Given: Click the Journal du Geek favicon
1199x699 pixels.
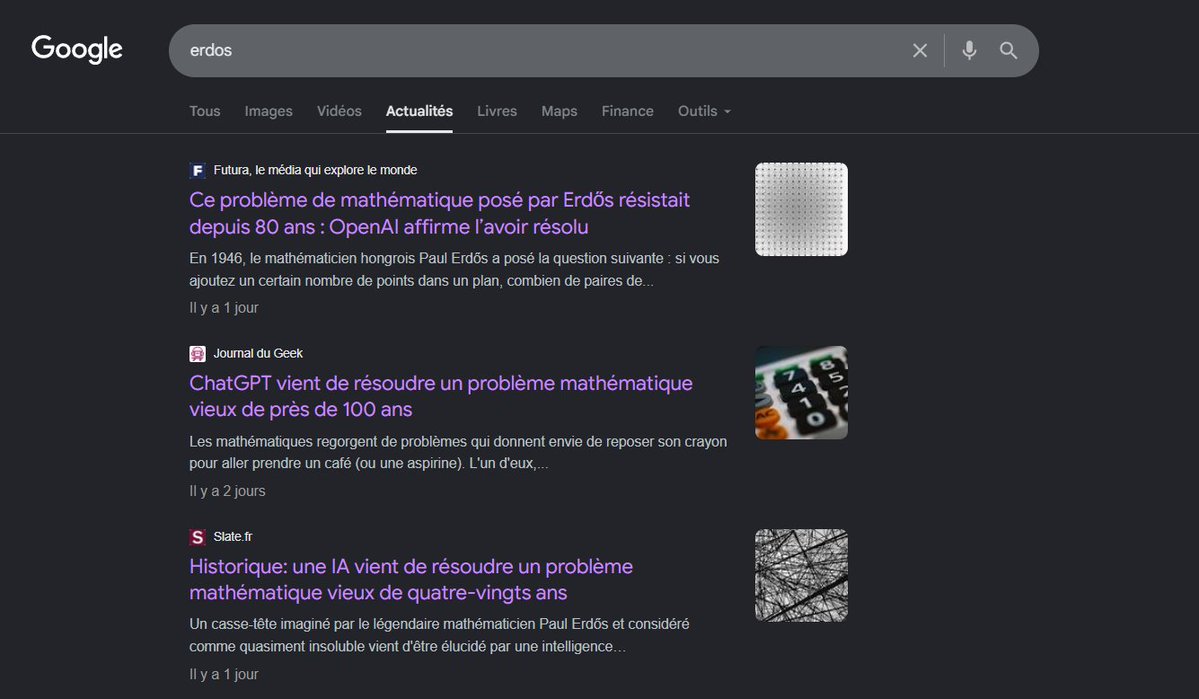Looking at the screenshot, I should pos(197,353).
